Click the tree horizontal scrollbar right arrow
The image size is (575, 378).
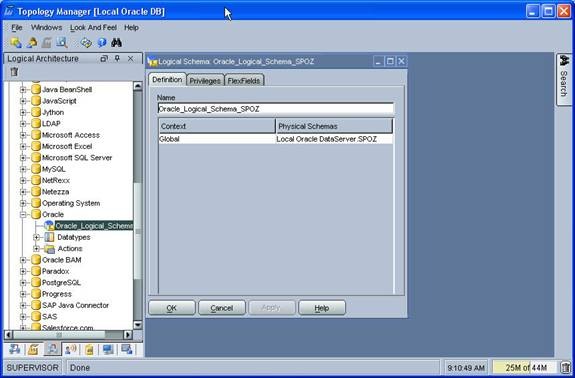128,334
